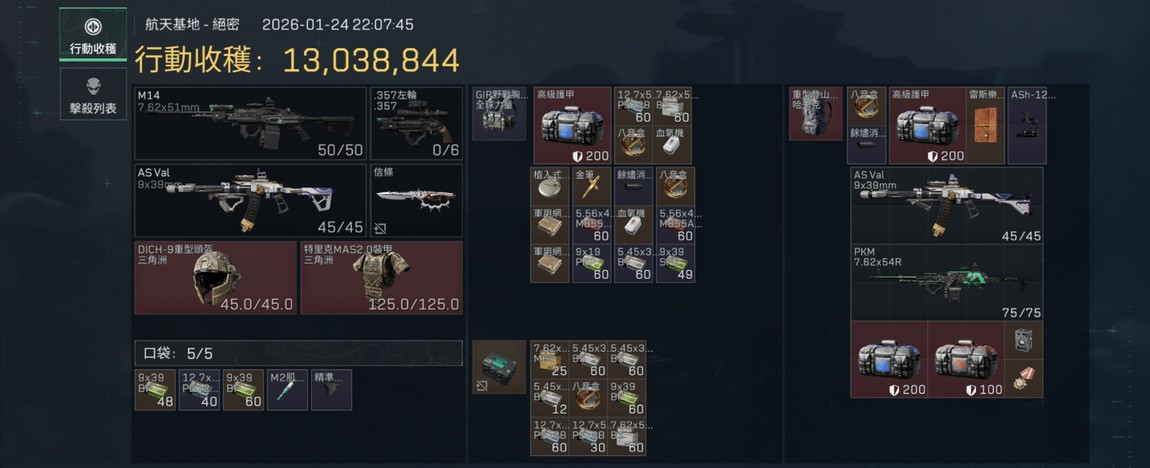Open the 行動收穫 tab
Viewport: 1150px width, 468px height.
coord(93,35)
